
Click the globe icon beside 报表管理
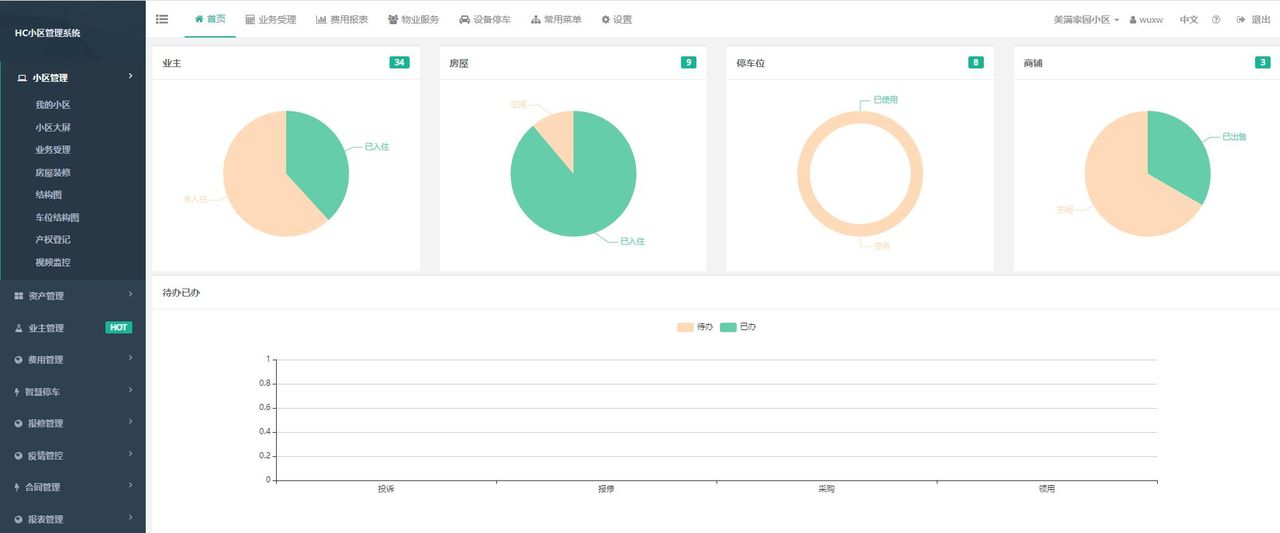click(x=19, y=520)
